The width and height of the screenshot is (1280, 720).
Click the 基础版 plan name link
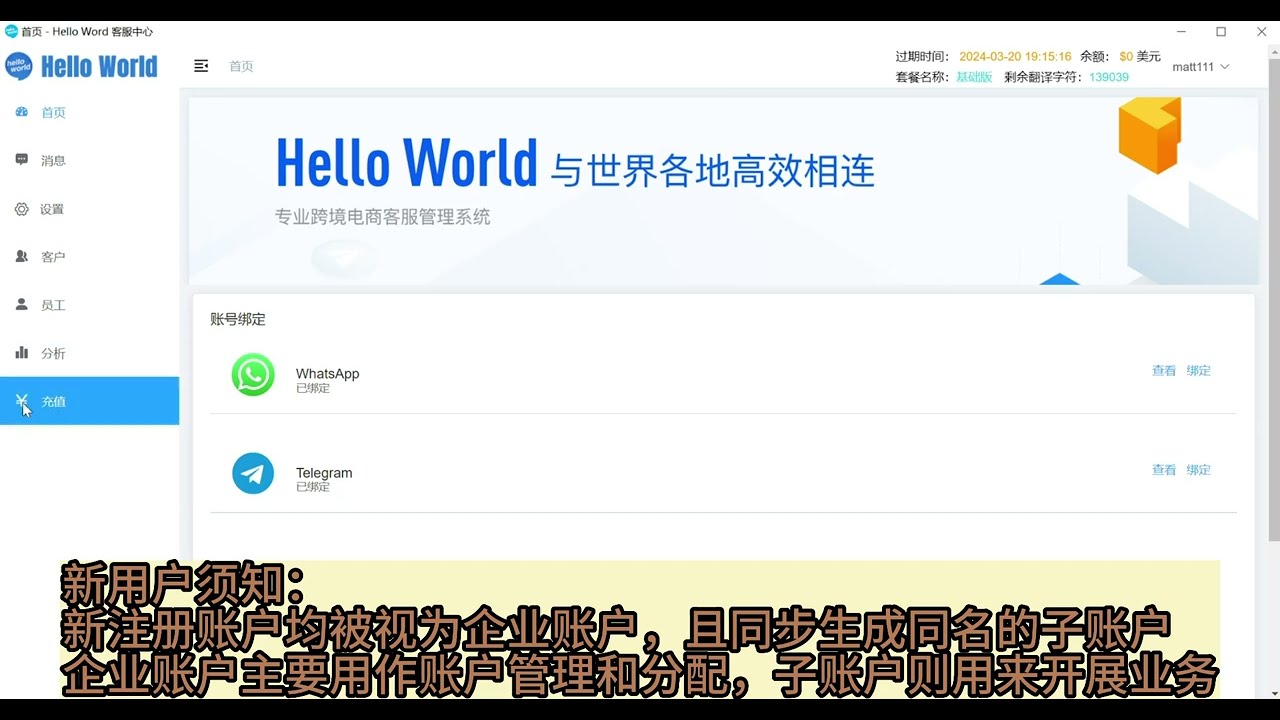(973, 77)
